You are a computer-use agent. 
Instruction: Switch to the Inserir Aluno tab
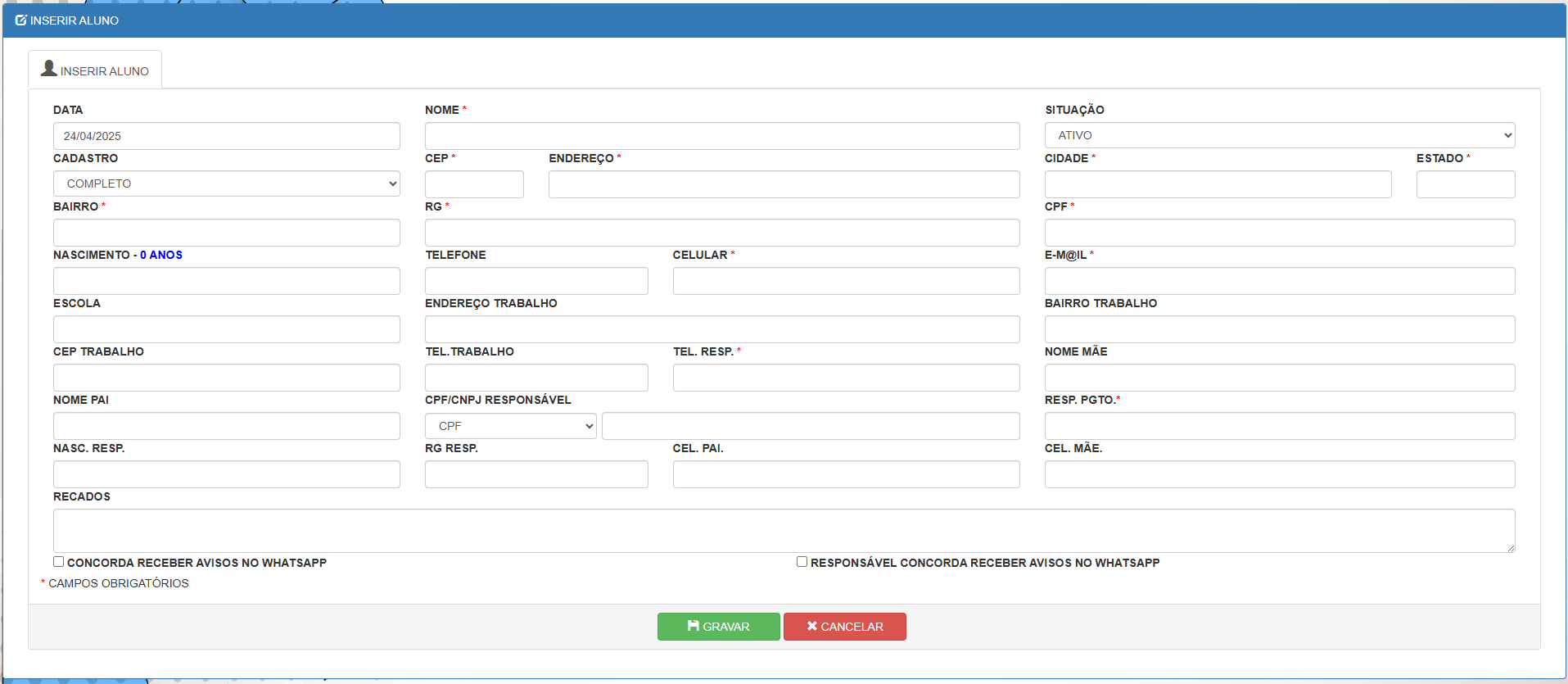coord(95,70)
